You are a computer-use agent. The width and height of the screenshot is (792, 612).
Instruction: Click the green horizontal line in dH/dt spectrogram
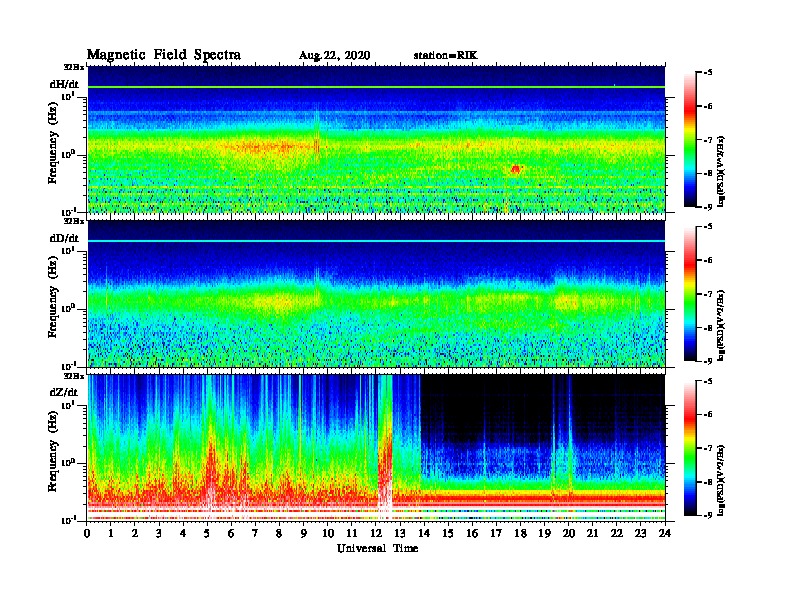coord(376,87)
